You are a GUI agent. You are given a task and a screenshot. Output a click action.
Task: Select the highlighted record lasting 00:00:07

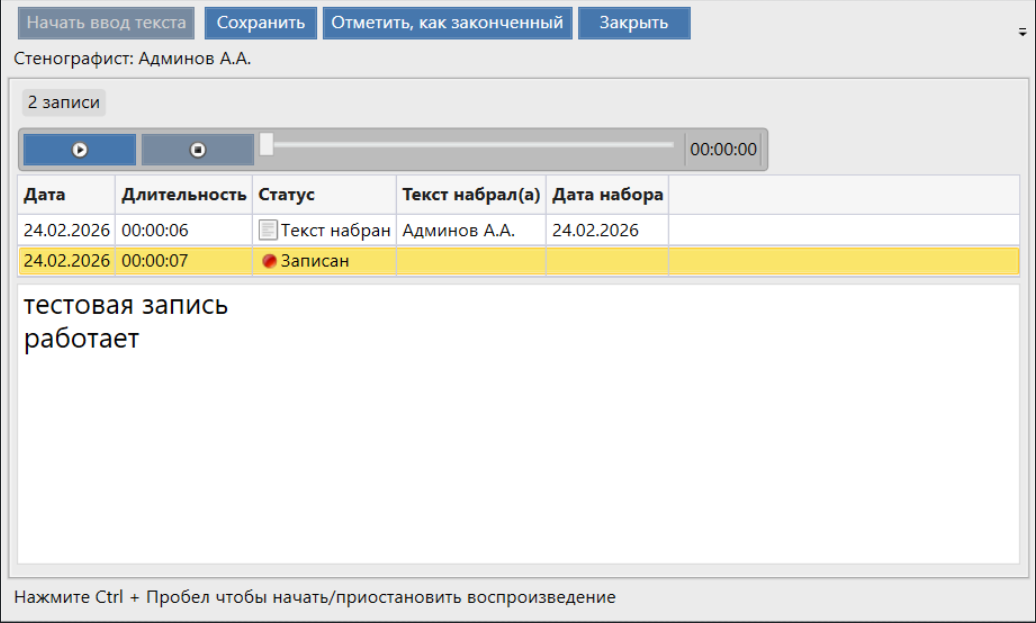tap(155, 261)
